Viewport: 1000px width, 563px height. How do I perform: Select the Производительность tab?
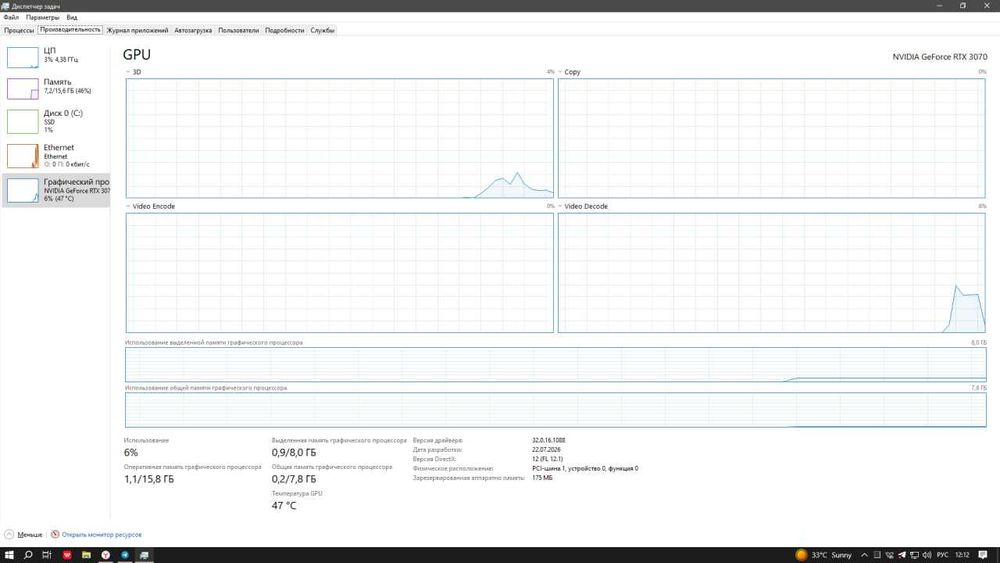coord(70,29)
